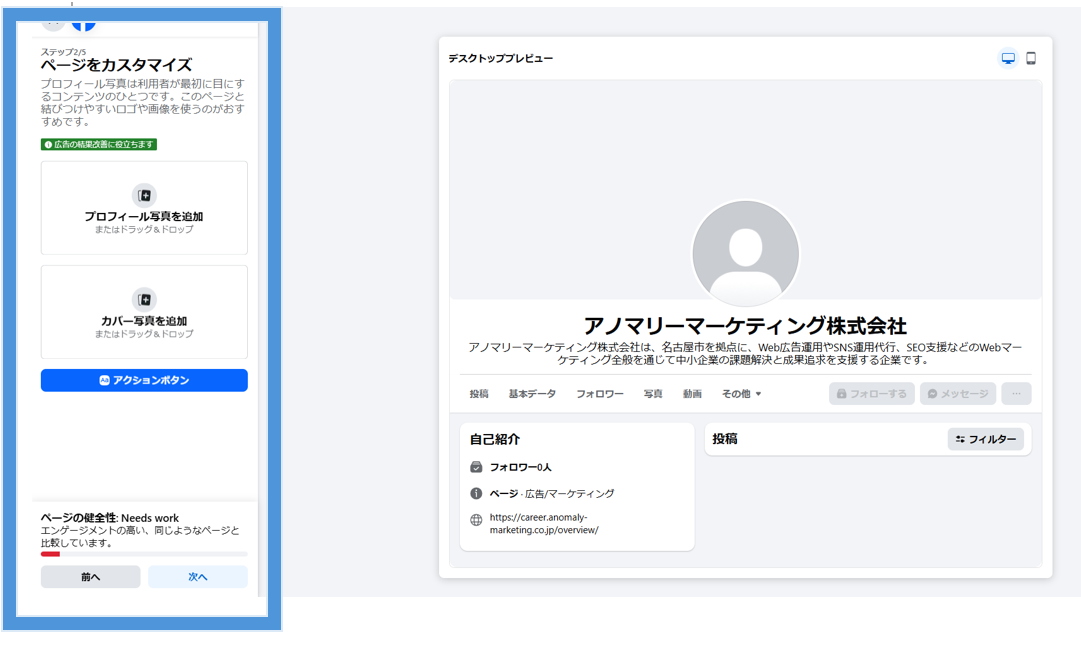This screenshot has width=1081, height=648.
Task: Click the globe website icon
Action: coord(476,520)
